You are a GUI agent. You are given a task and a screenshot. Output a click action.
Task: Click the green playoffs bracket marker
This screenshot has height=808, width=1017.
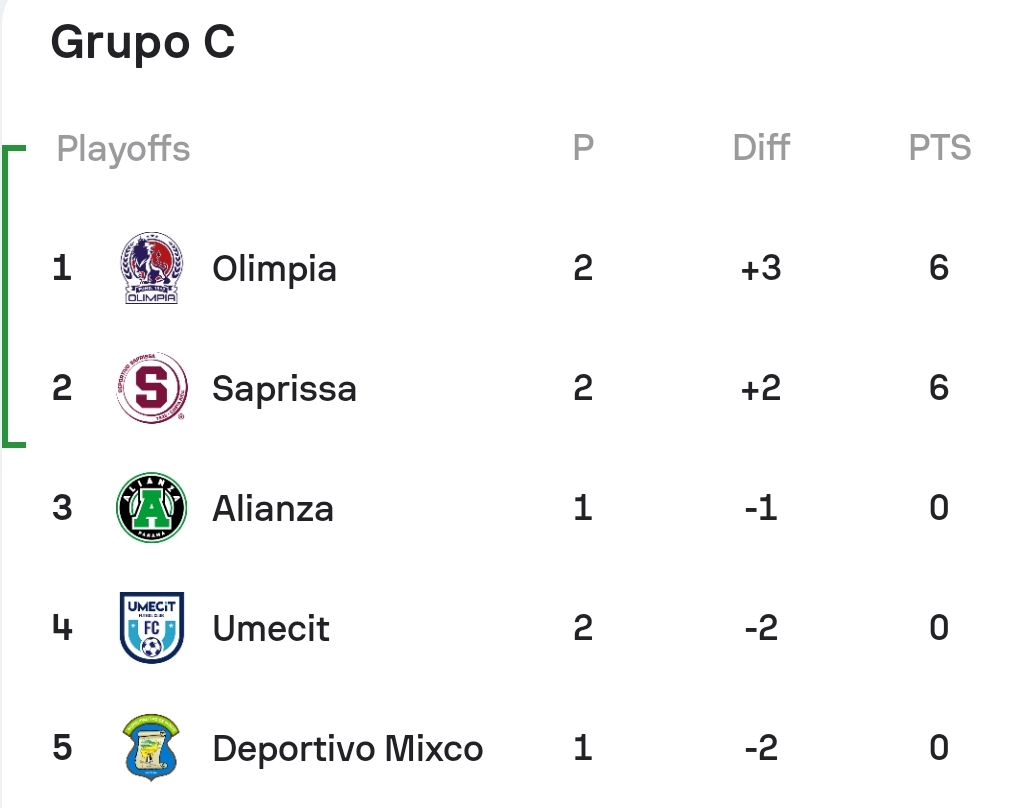(x=13, y=296)
